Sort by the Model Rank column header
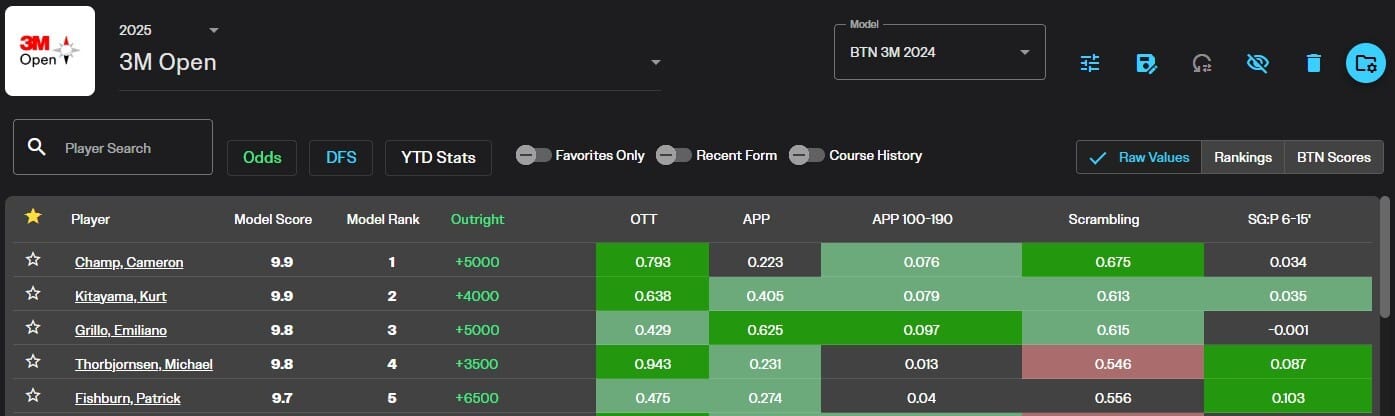 click(383, 219)
